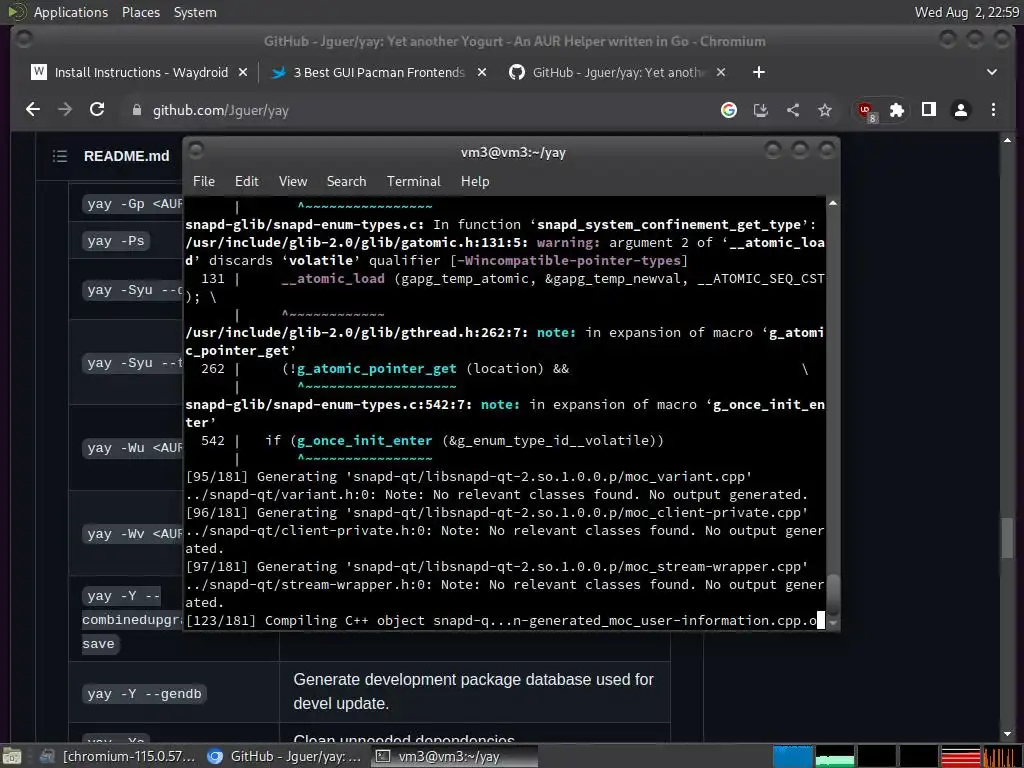Expand the tab search chevron
The image size is (1024, 768).
click(x=991, y=72)
